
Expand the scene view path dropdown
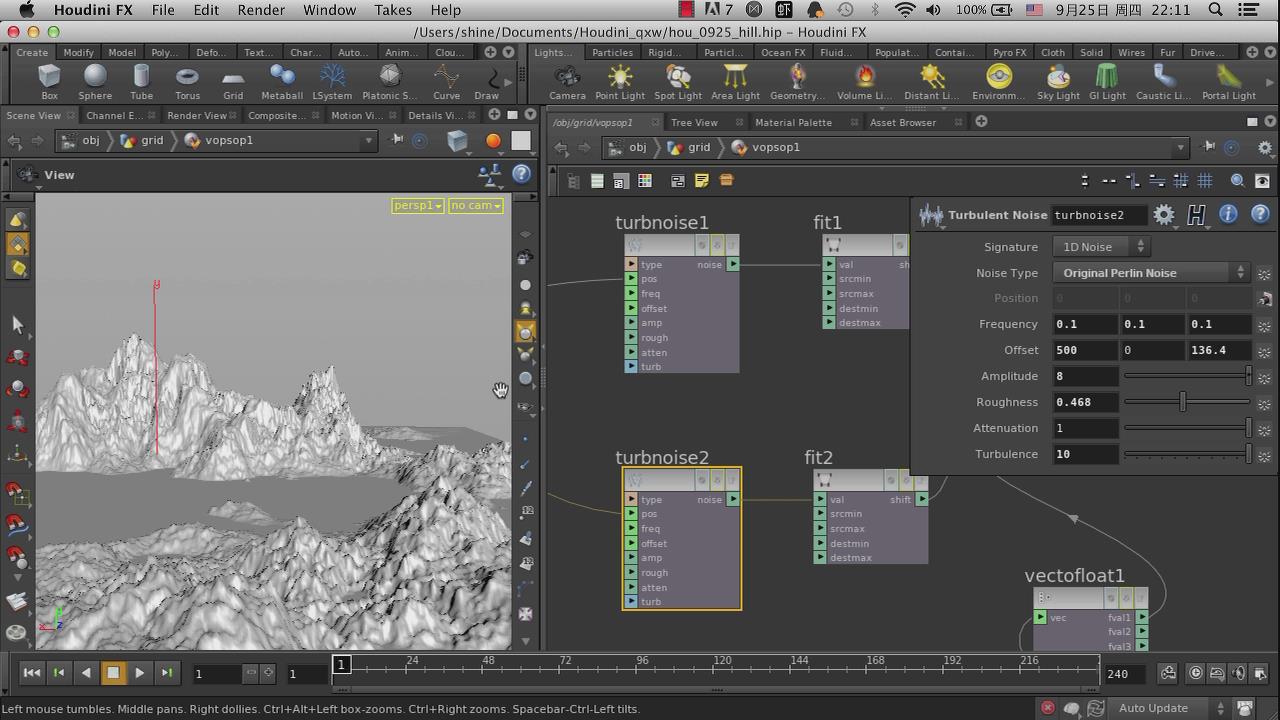(x=368, y=140)
